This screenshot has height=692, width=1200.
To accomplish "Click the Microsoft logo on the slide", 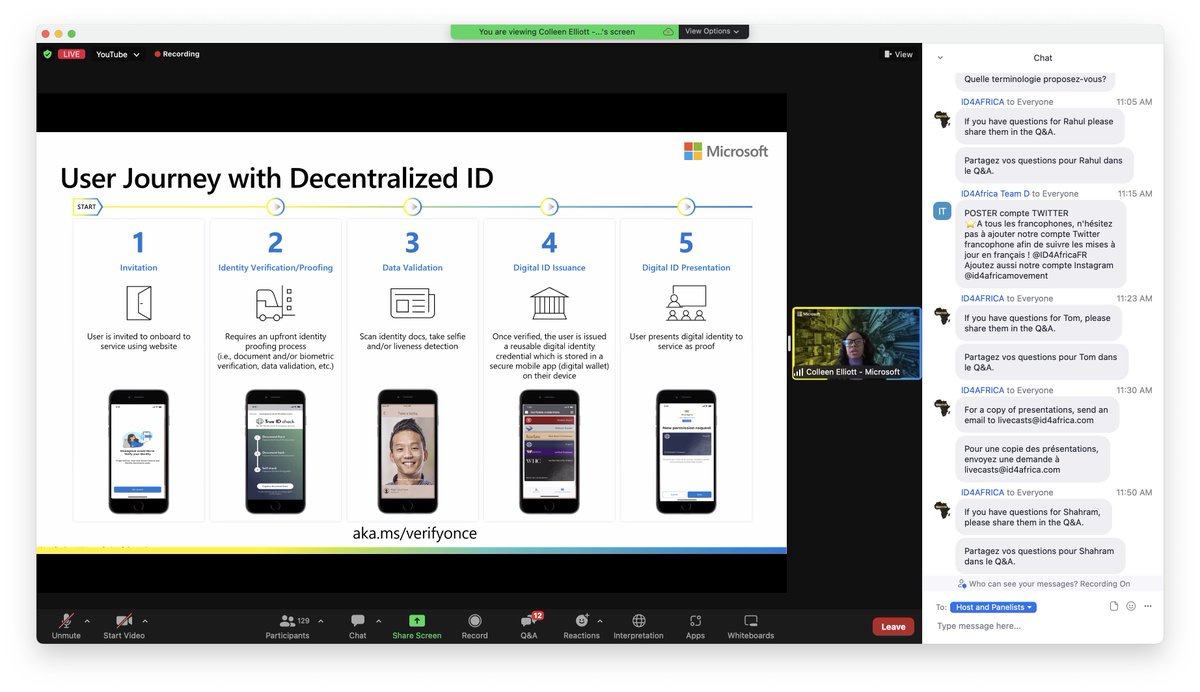I will point(726,151).
